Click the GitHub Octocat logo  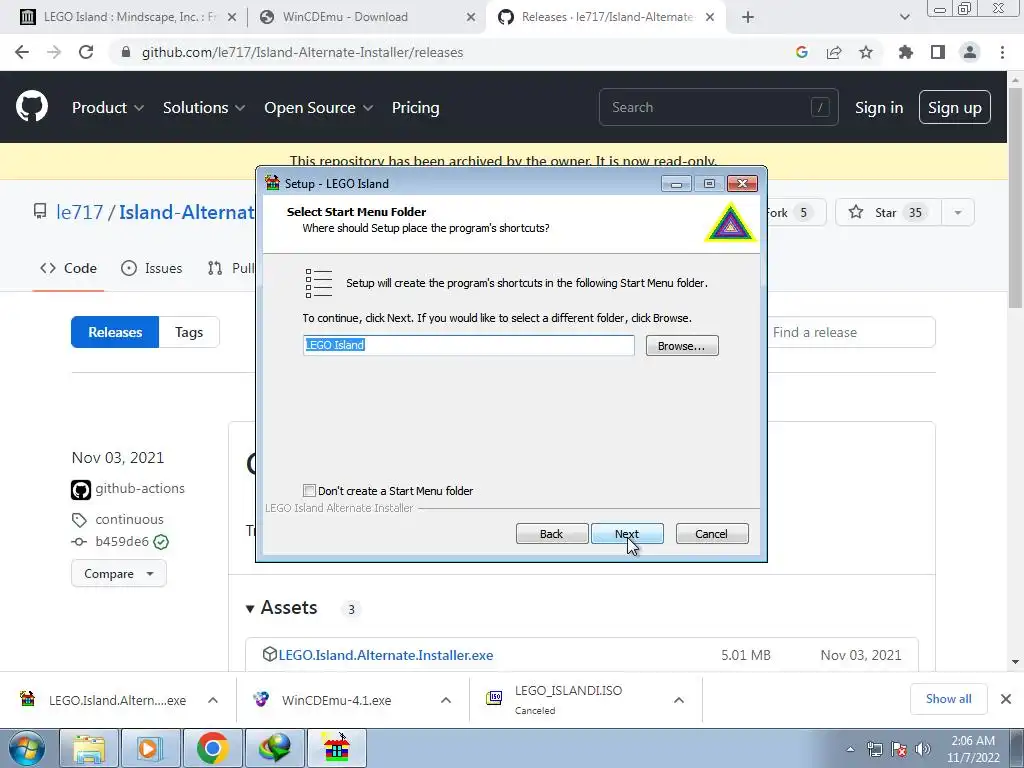(x=32, y=107)
